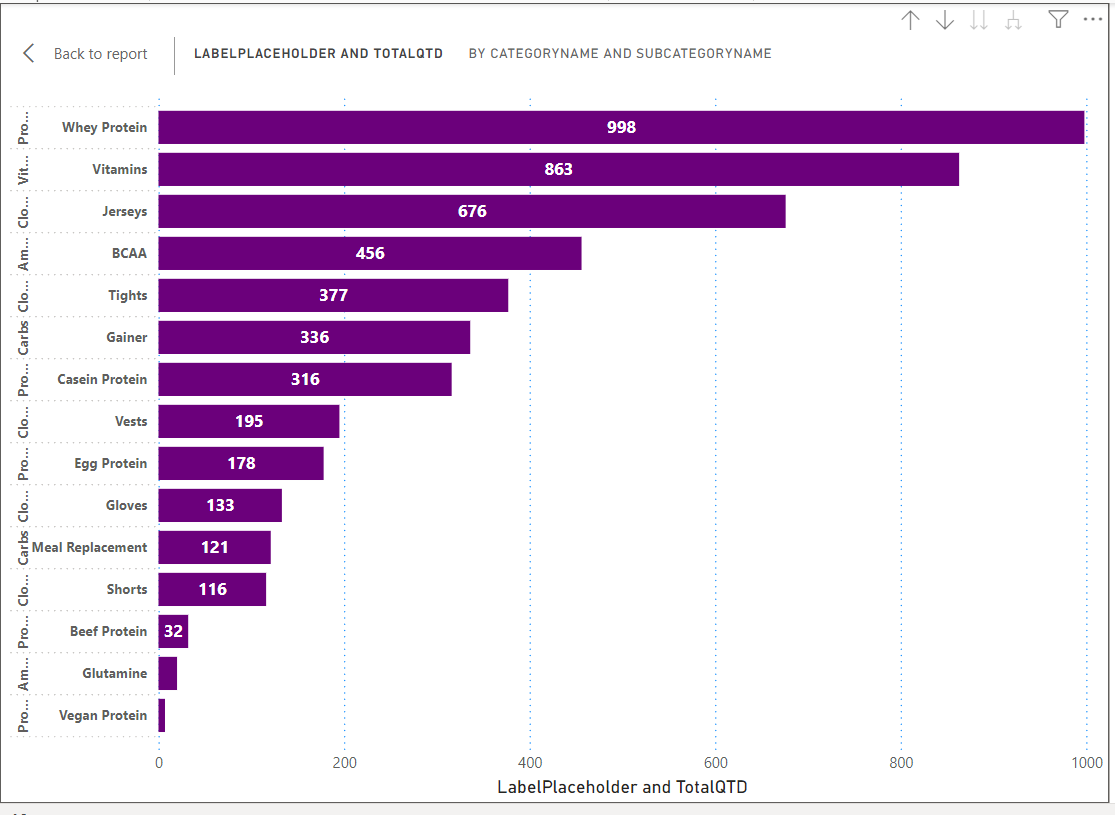Go to next level with double arrows icon
Viewport: 1115px width, 815px height.
(979, 20)
